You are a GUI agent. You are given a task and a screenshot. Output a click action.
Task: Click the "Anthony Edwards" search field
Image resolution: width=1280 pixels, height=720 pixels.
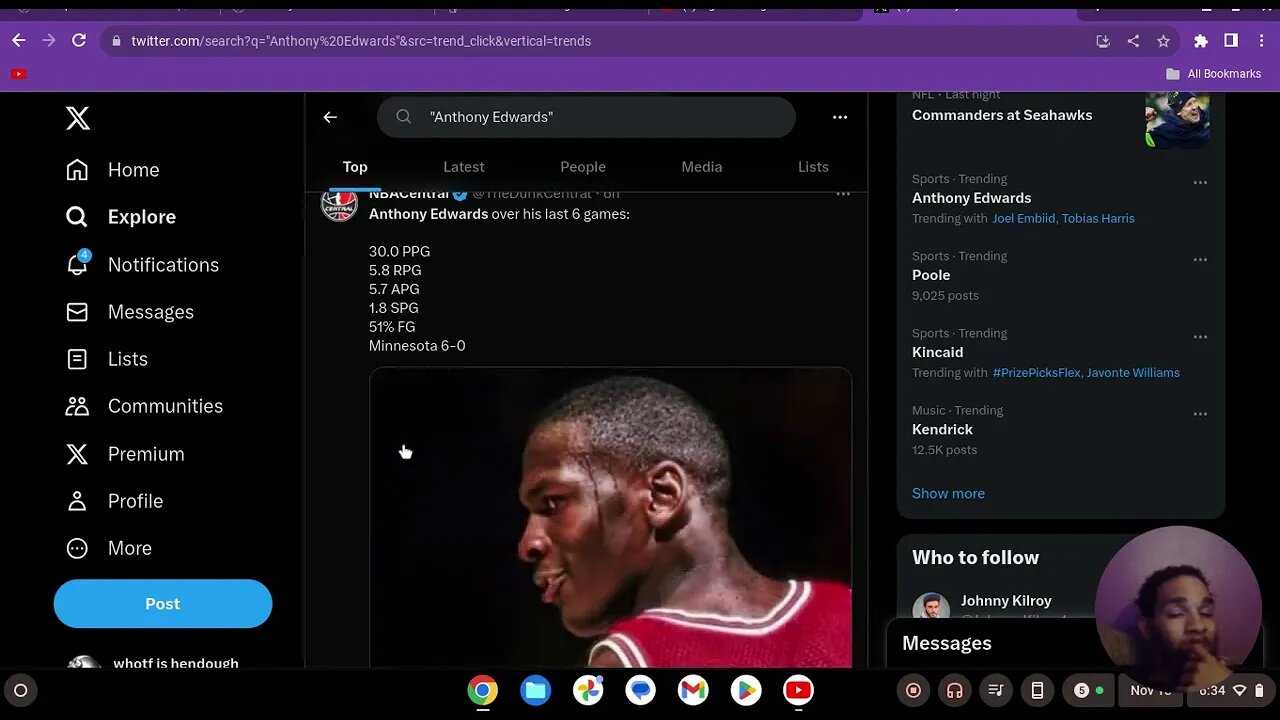[x=586, y=117]
